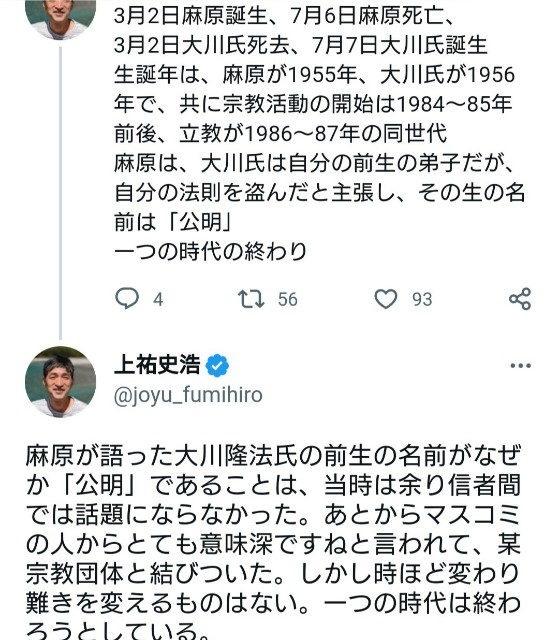
Task: Tap the partially visible avatar at the top
Action: coord(60,18)
